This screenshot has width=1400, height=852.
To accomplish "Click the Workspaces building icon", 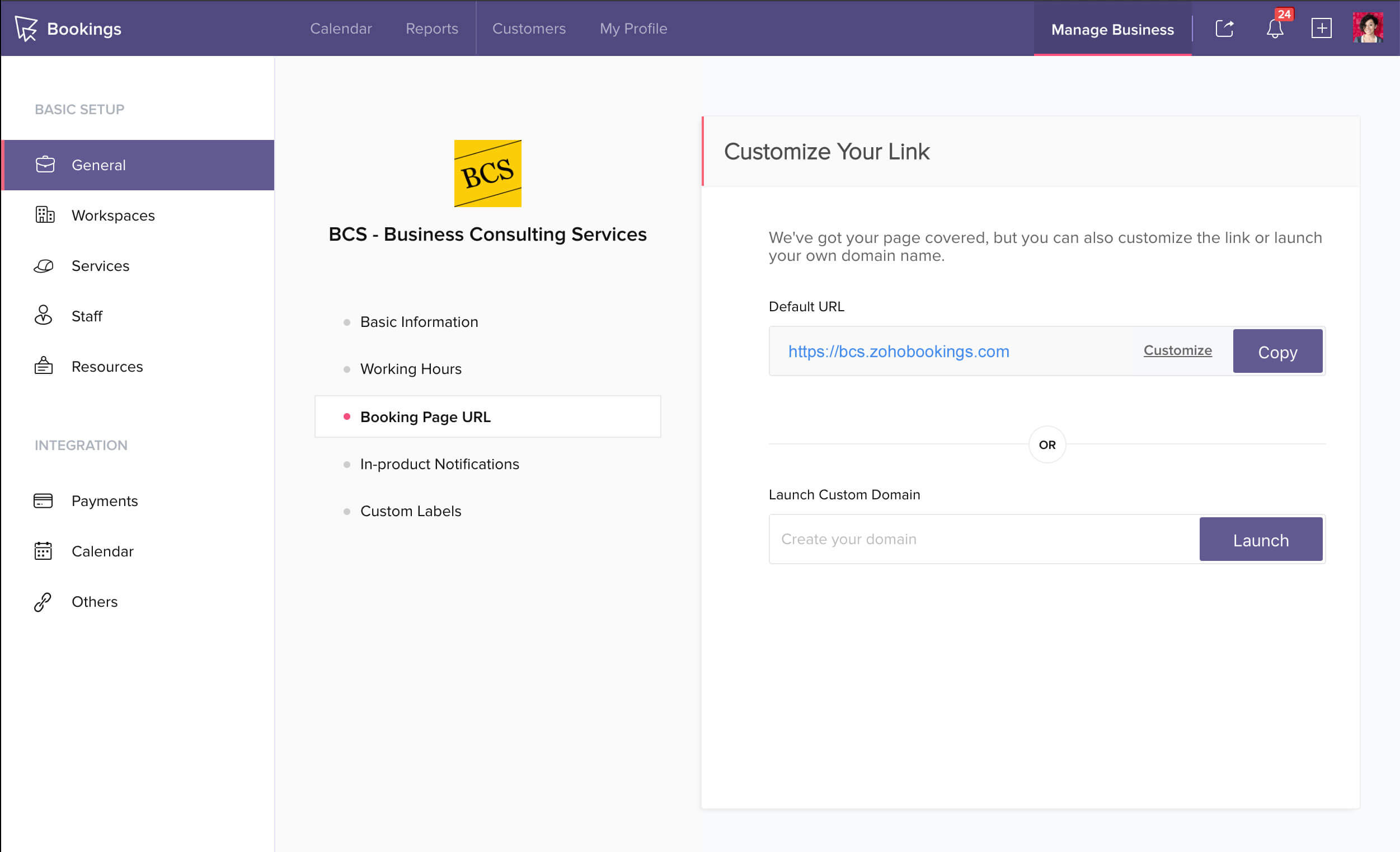I will (x=44, y=215).
